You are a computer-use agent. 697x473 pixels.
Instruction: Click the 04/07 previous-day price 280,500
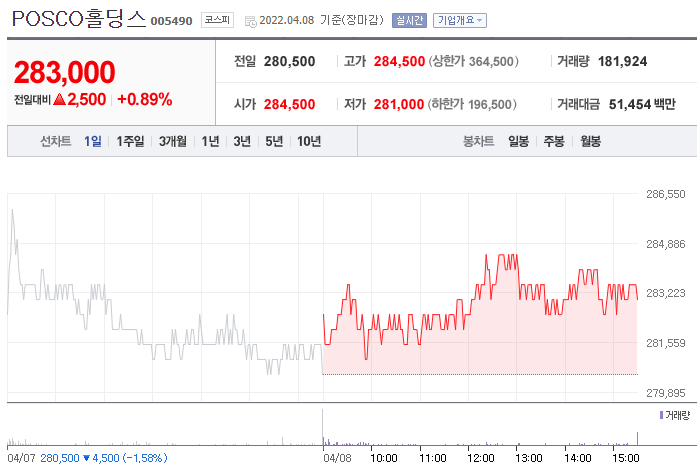[x=60, y=458]
